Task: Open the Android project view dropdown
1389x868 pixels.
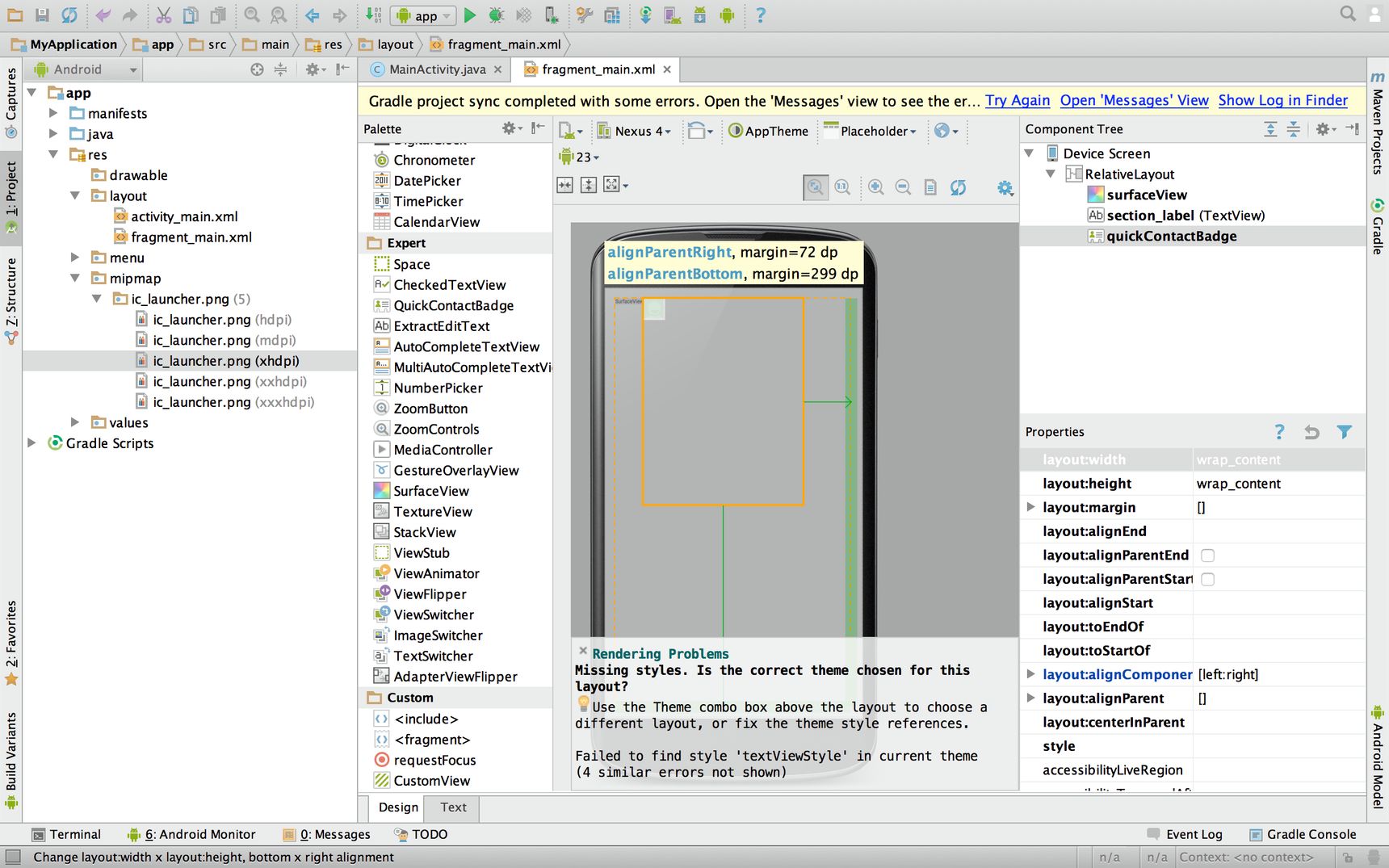Action: tap(85, 69)
